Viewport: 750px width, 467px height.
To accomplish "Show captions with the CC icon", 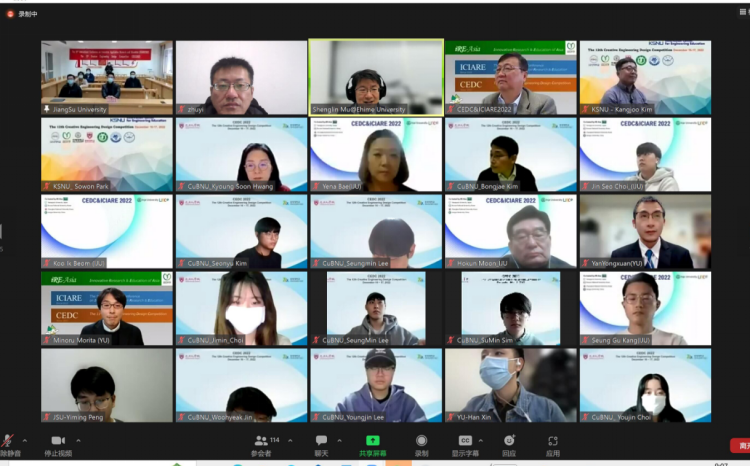I will pos(465,441).
